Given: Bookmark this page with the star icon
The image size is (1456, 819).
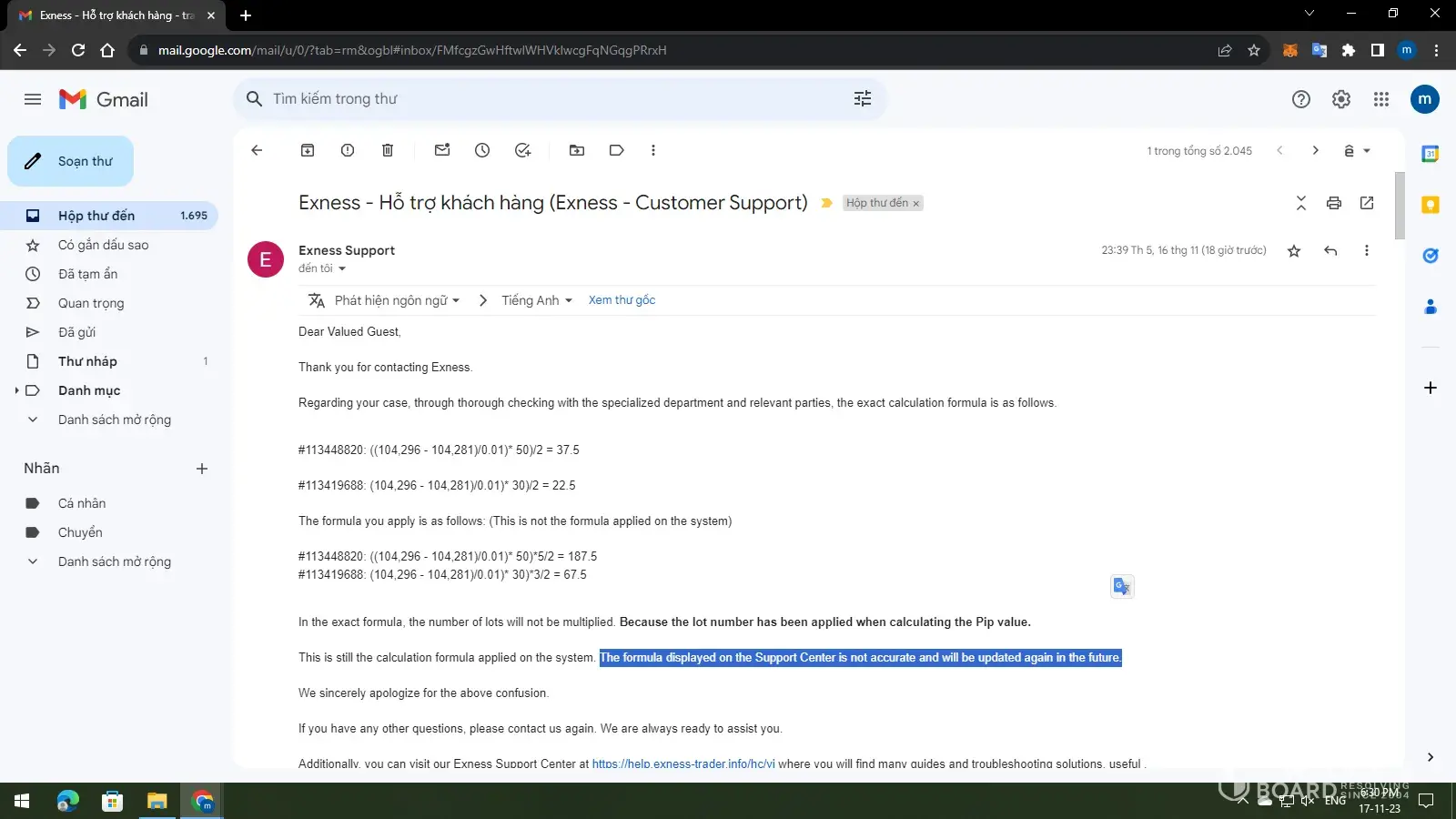Looking at the screenshot, I should 1254,50.
